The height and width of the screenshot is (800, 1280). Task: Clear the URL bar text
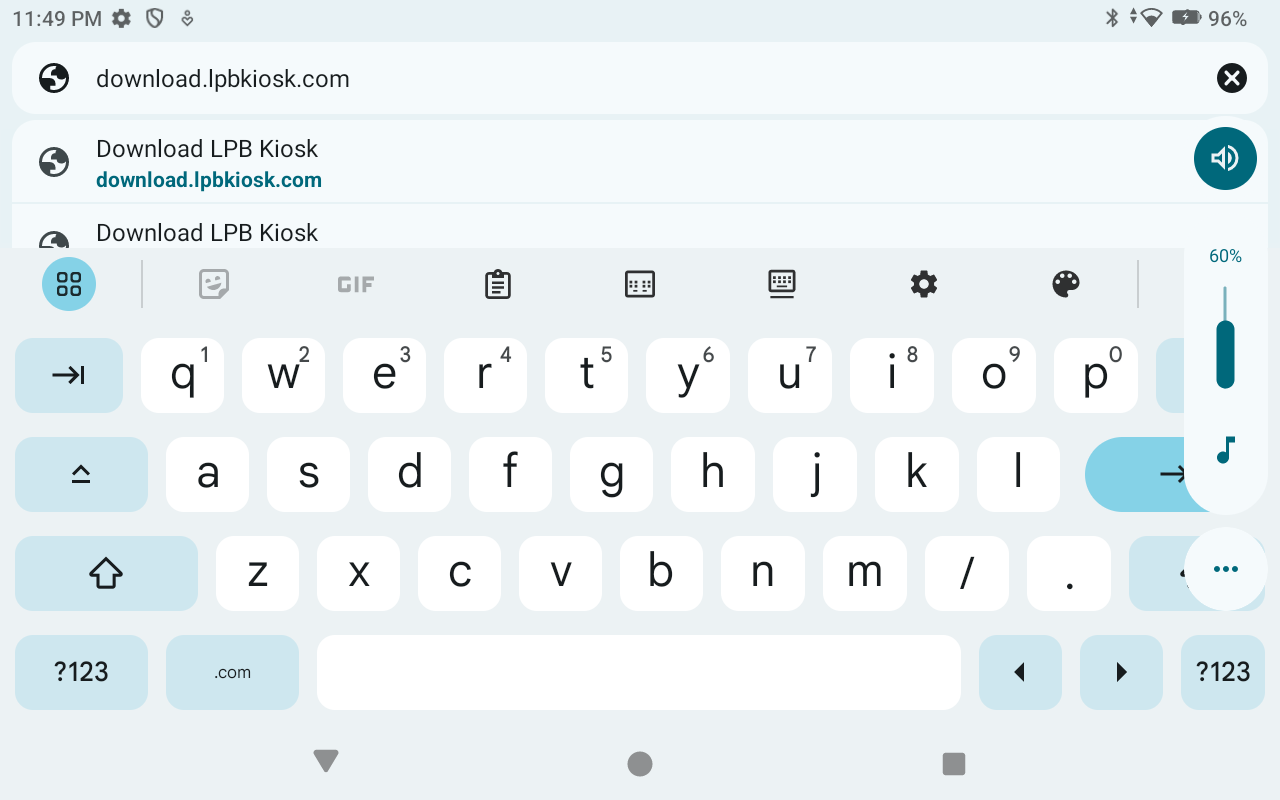point(1231,78)
